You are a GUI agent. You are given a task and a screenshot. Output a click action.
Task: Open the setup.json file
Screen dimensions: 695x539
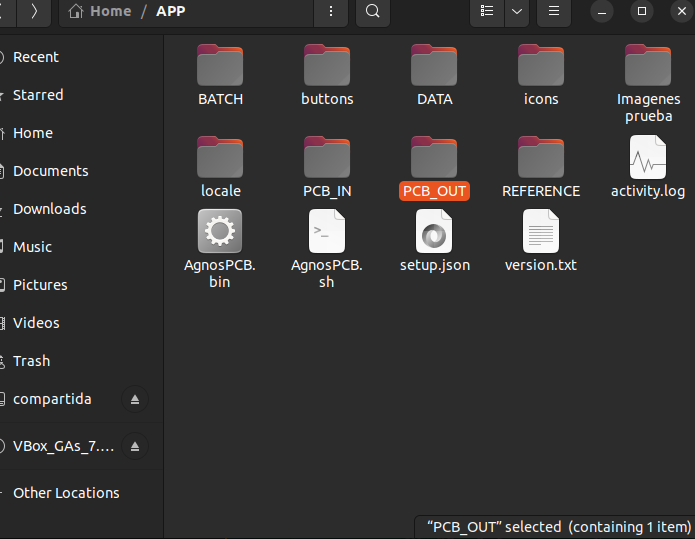pyautogui.click(x=434, y=232)
